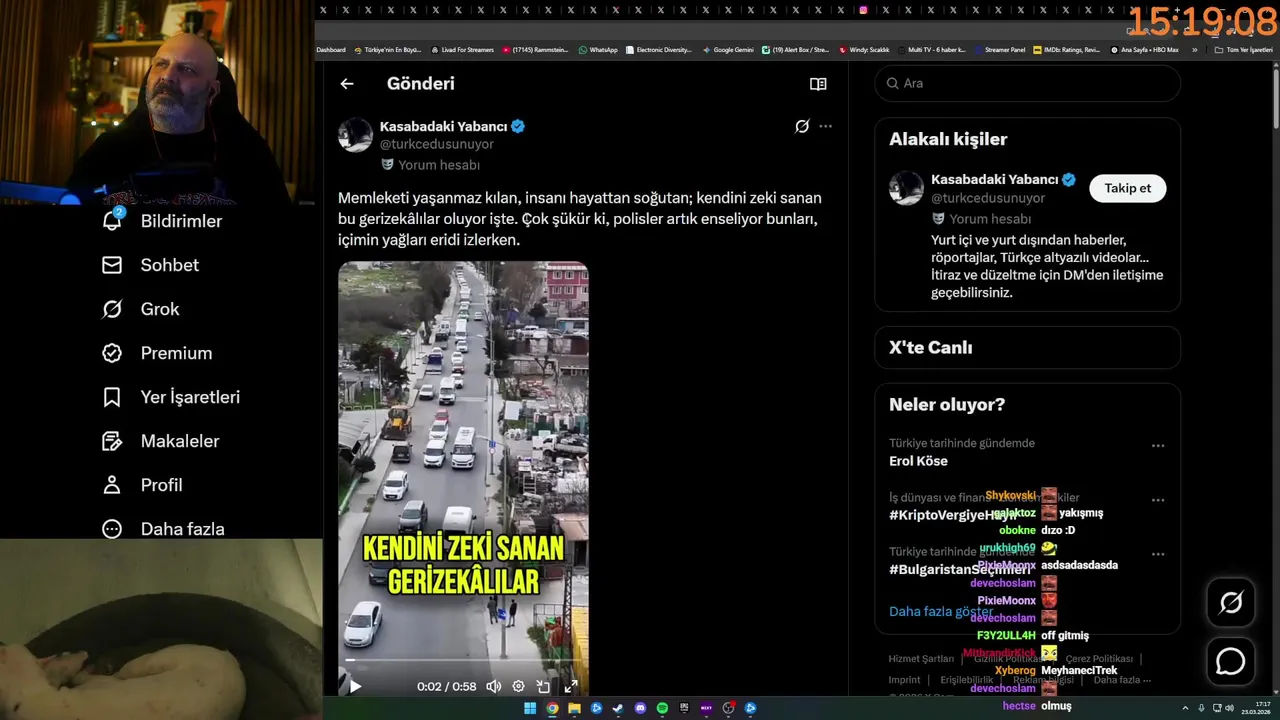Open Yer İşaretleri bookmarks
Screen dimensions: 1280x720
tap(171, 397)
